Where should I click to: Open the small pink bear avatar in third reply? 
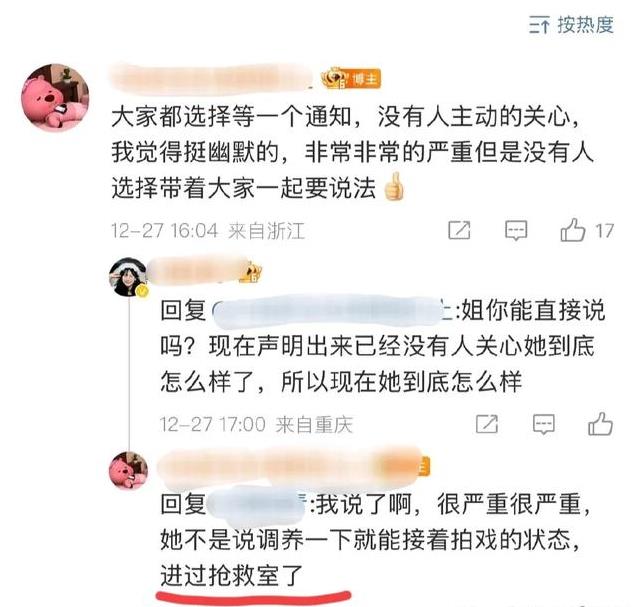tap(128, 470)
